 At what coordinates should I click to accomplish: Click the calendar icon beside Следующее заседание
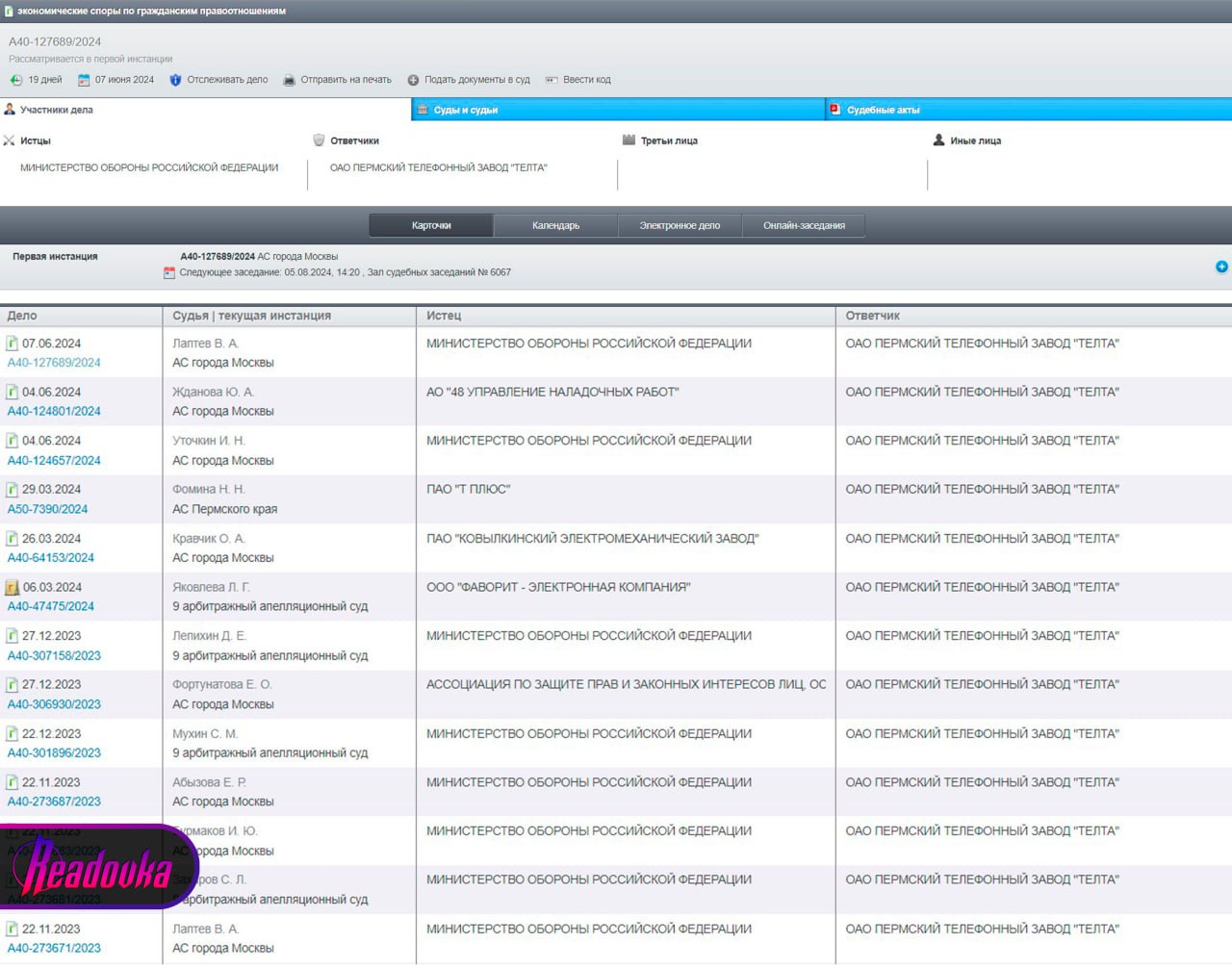[169, 273]
